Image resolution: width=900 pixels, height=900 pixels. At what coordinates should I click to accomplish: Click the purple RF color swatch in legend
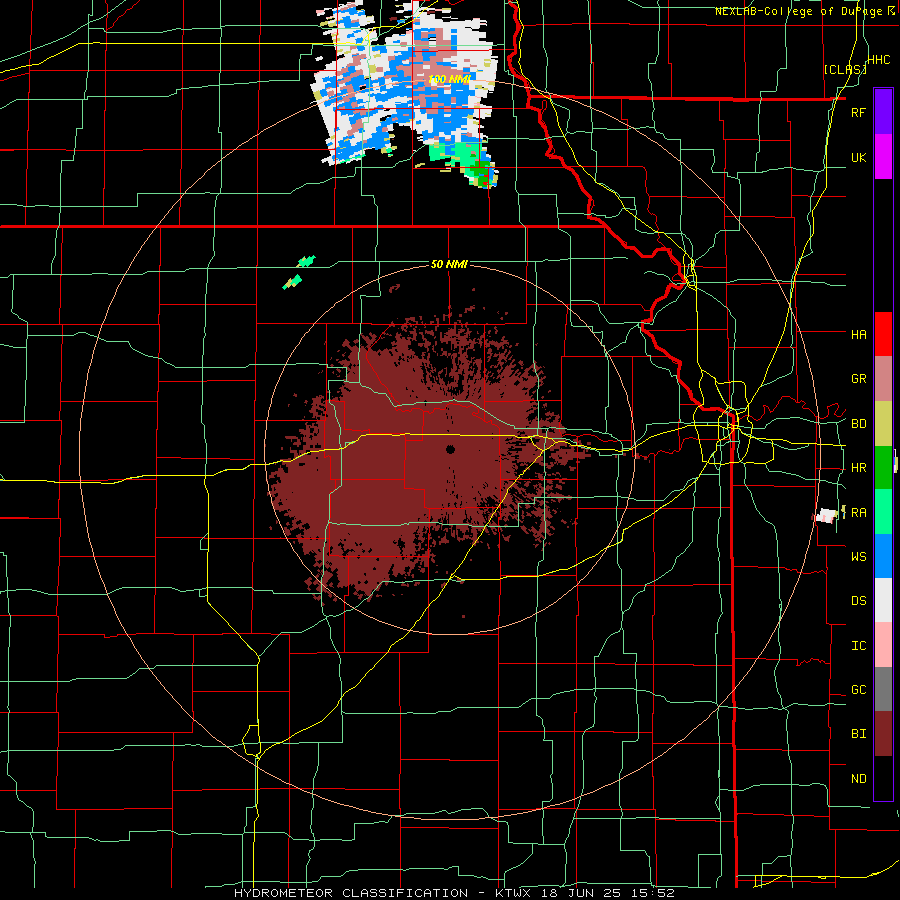pos(883,112)
